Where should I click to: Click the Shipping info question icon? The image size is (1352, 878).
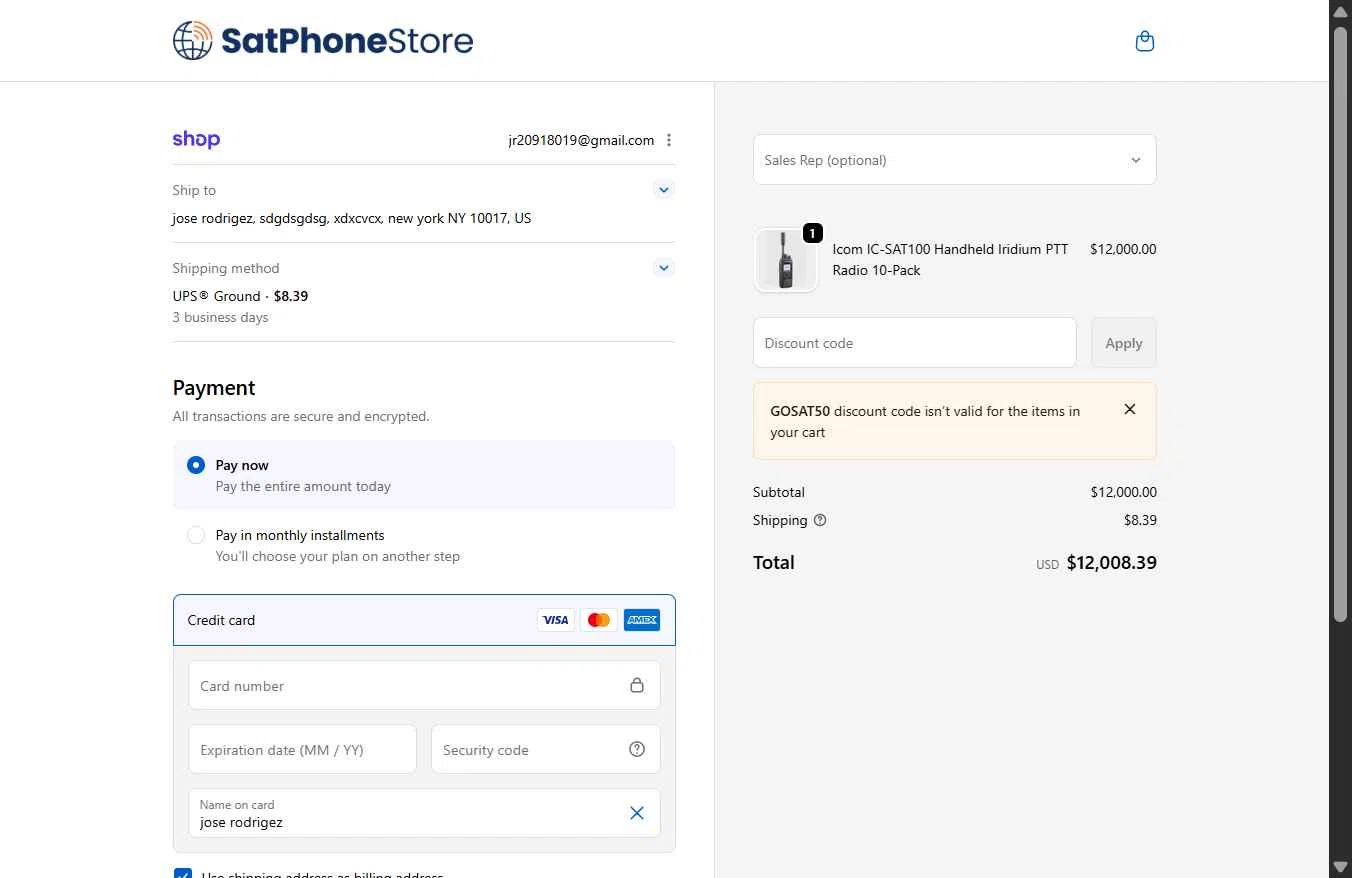pyautogui.click(x=820, y=520)
